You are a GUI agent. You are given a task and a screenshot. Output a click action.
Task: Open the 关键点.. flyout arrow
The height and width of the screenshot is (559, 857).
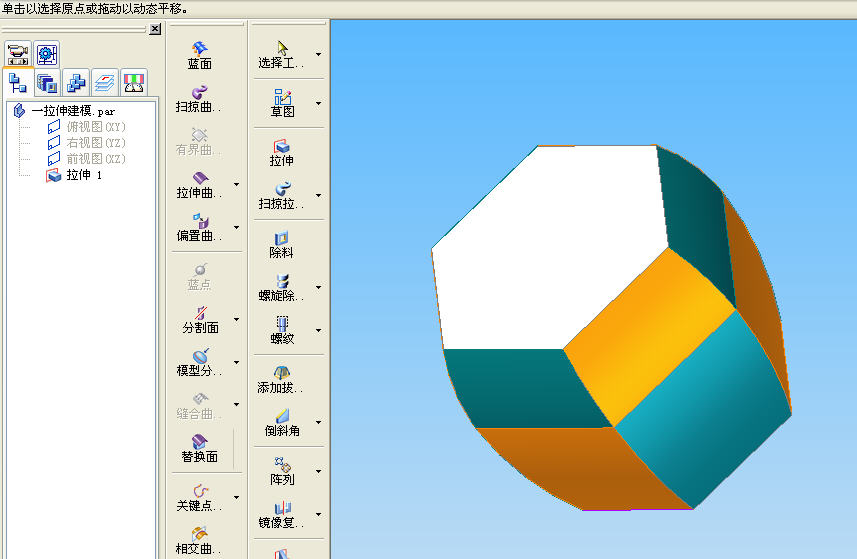point(236,497)
